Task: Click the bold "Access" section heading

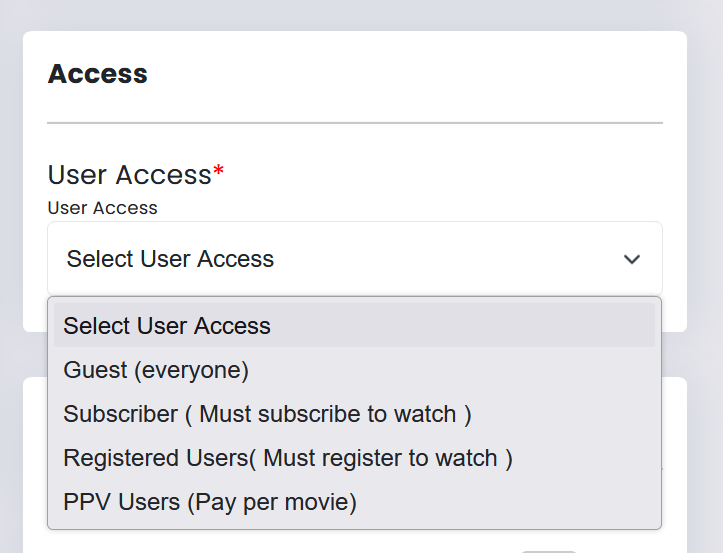Action: [98, 74]
